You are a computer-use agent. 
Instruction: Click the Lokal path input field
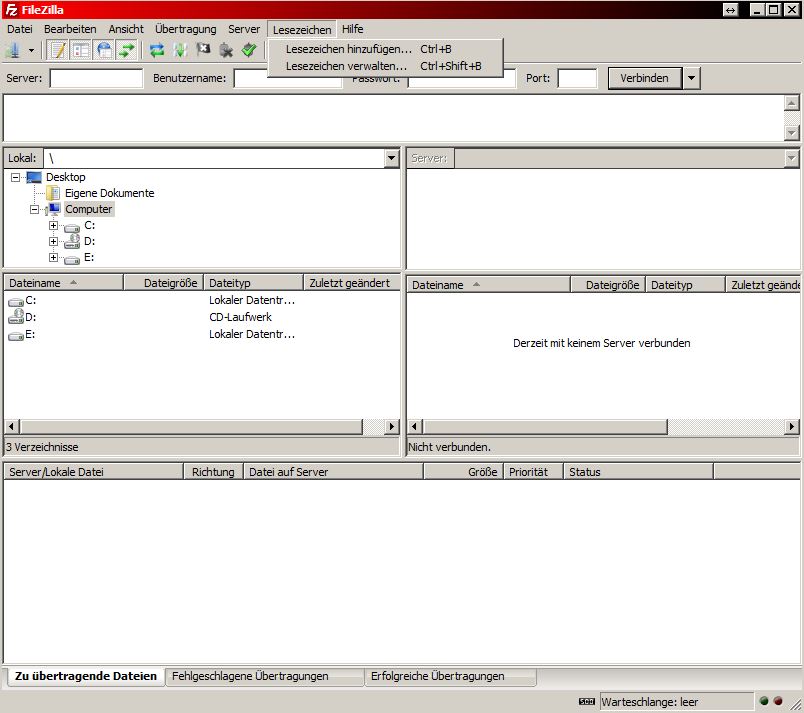[x=214, y=158]
